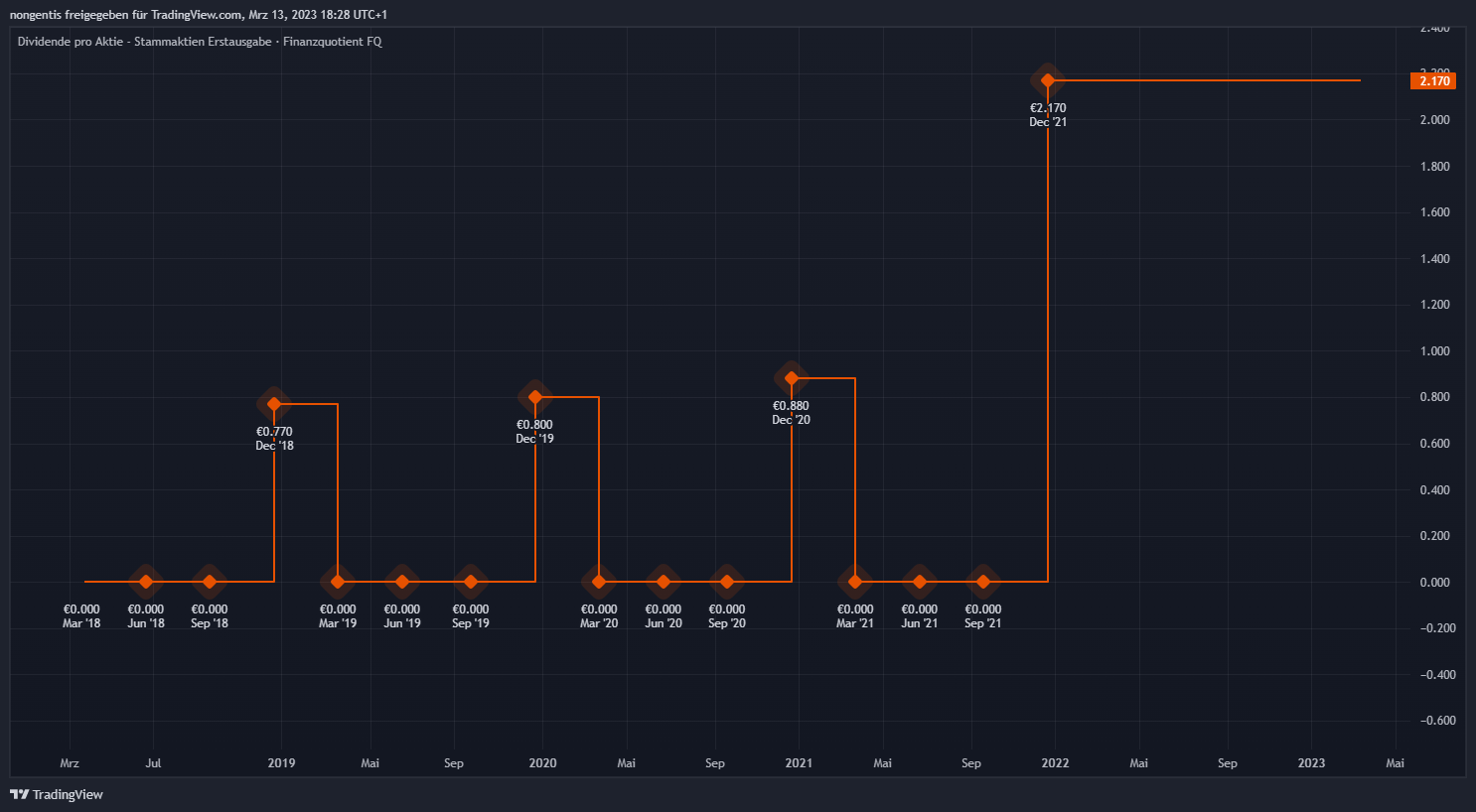Click the Jun '18 zero-dividend diamond marker
The height and width of the screenshot is (812, 1476).
146,582
